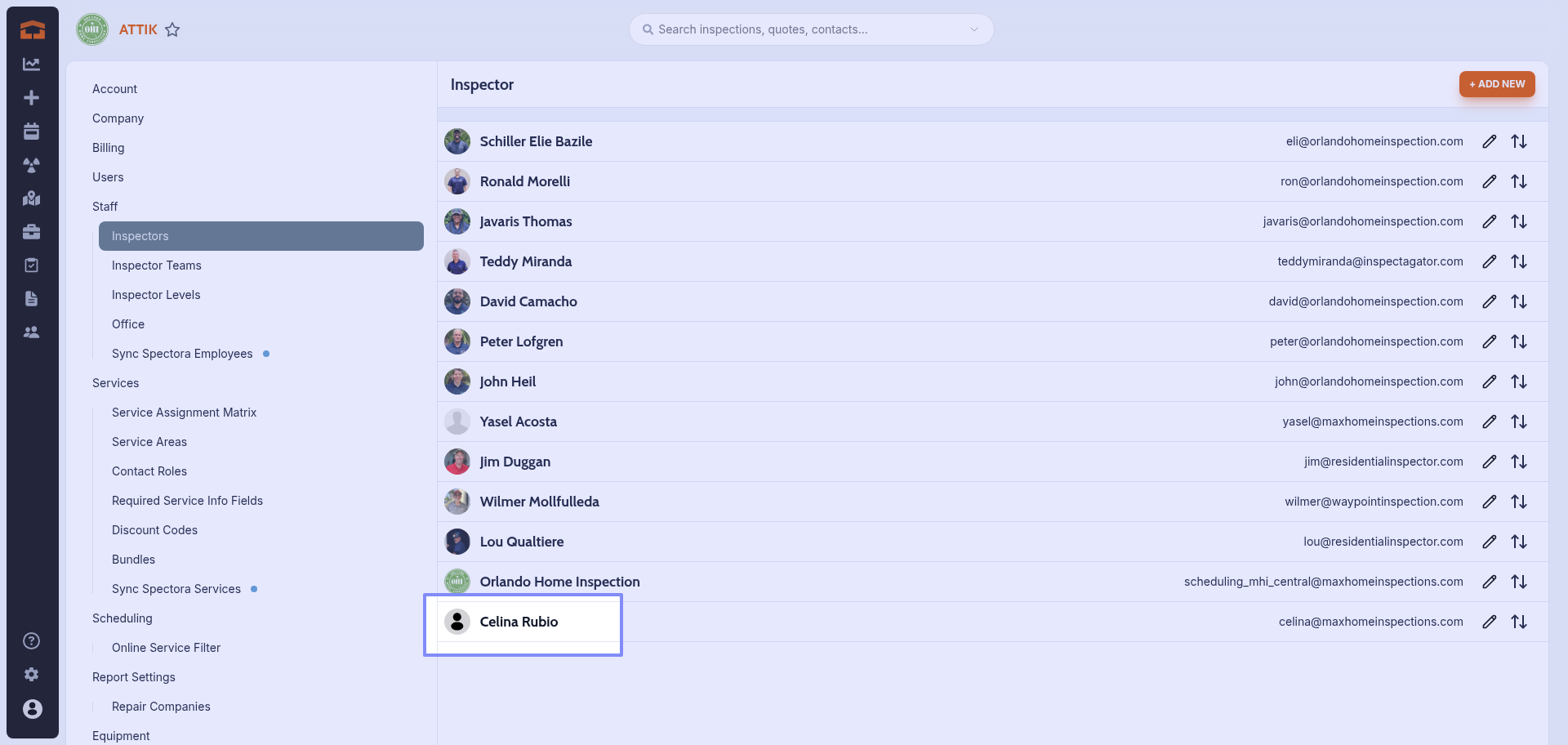This screenshot has height=745, width=1568.
Task: Click the edit pencil for Celina Rubio
Action: click(1490, 622)
